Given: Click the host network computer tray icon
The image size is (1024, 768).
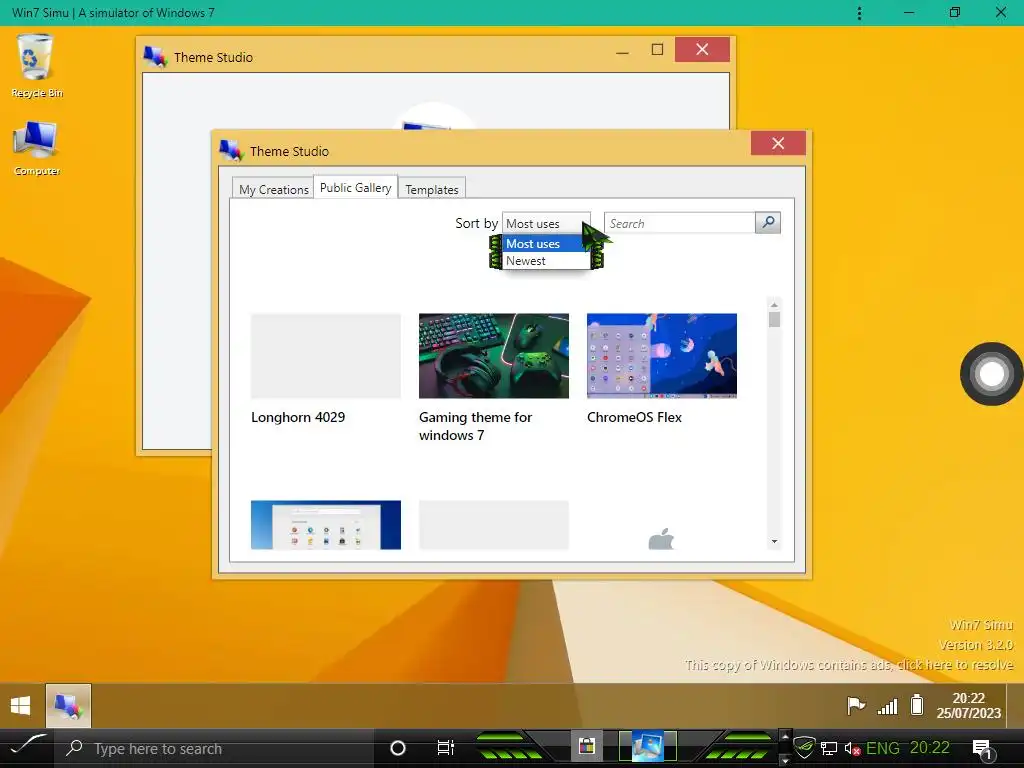Looking at the screenshot, I should pos(829,748).
